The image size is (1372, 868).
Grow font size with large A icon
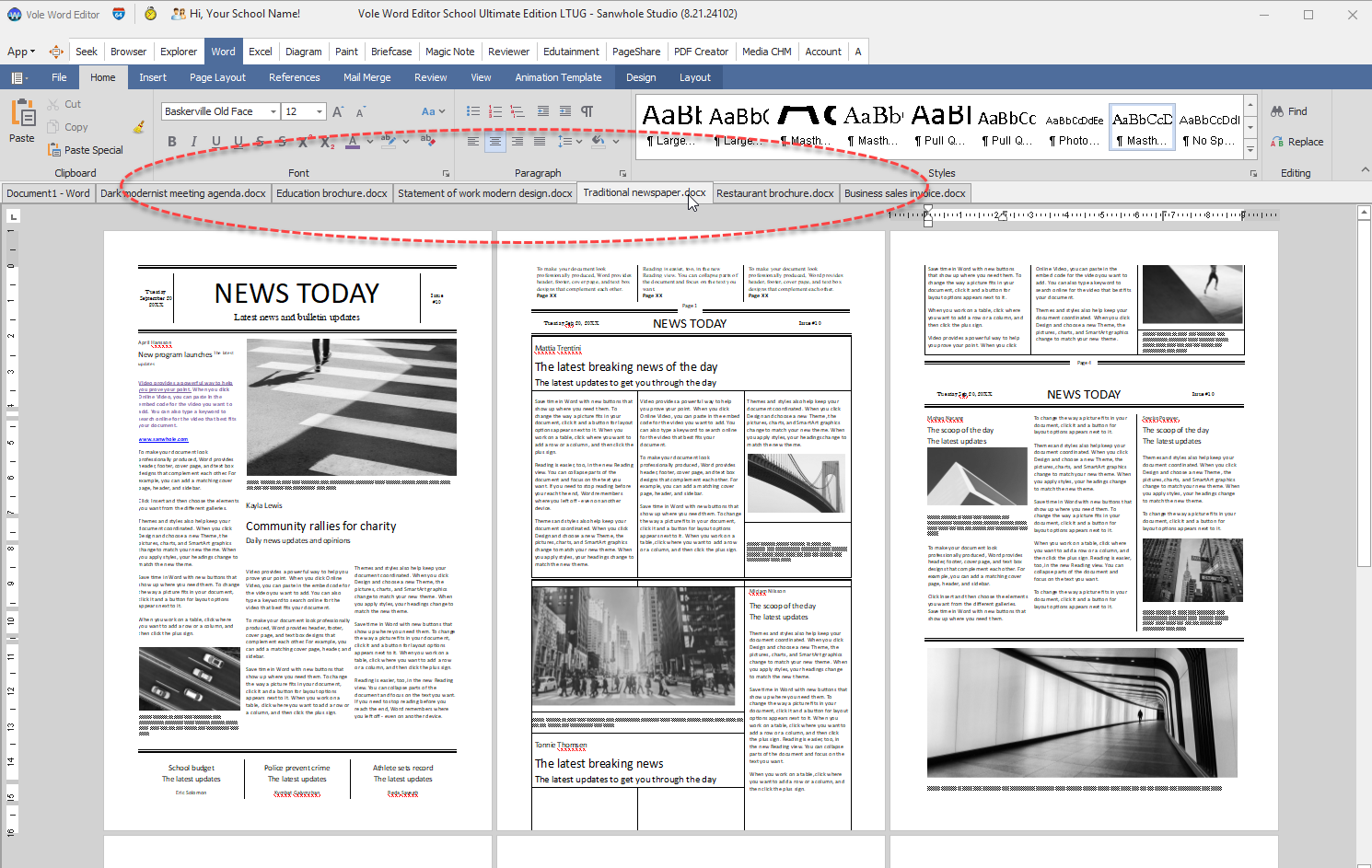click(x=338, y=111)
